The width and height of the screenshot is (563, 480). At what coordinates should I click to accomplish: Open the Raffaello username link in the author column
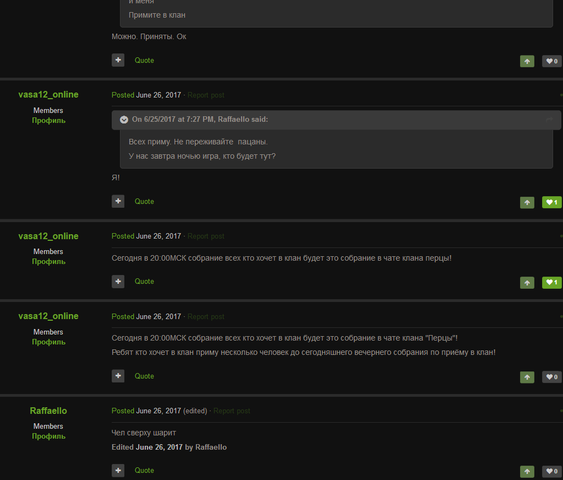(x=48, y=411)
